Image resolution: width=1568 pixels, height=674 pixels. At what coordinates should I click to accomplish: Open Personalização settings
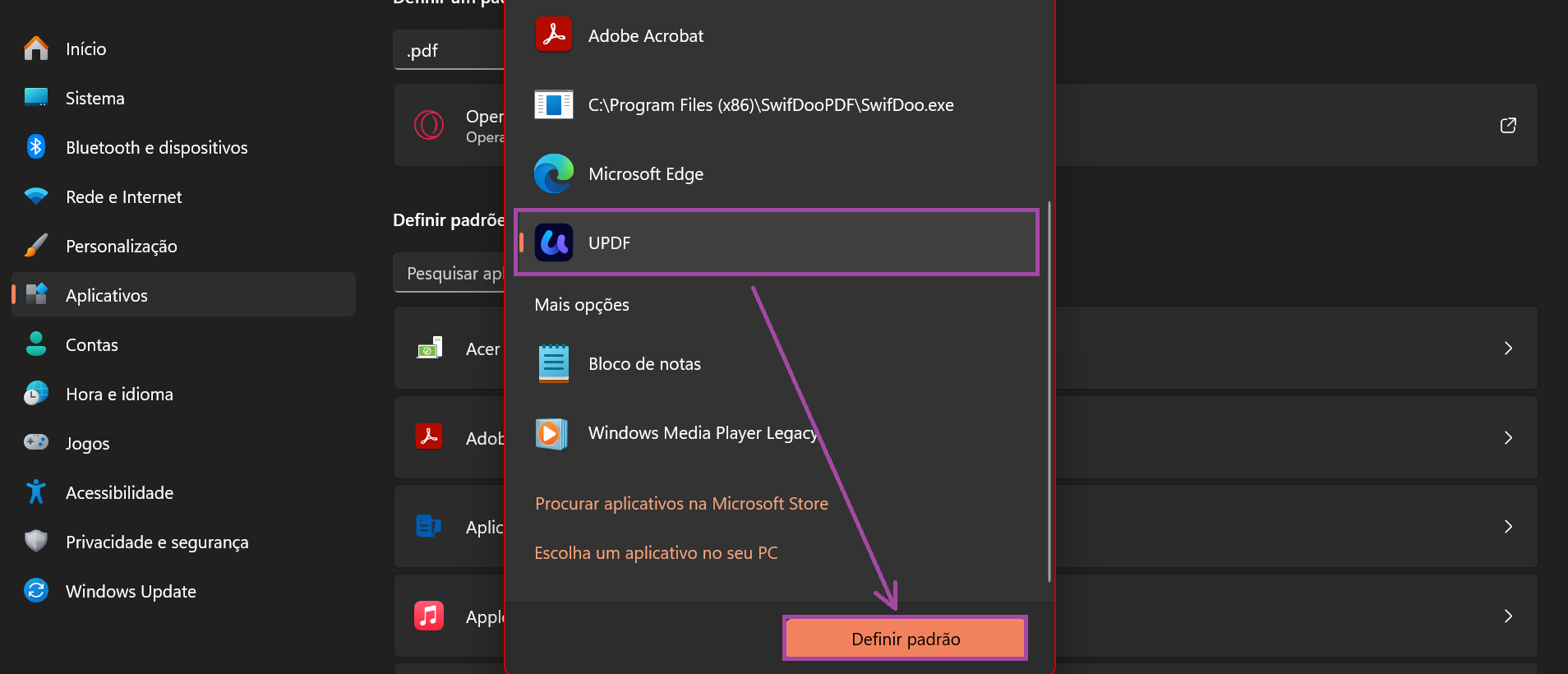click(184, 246)
